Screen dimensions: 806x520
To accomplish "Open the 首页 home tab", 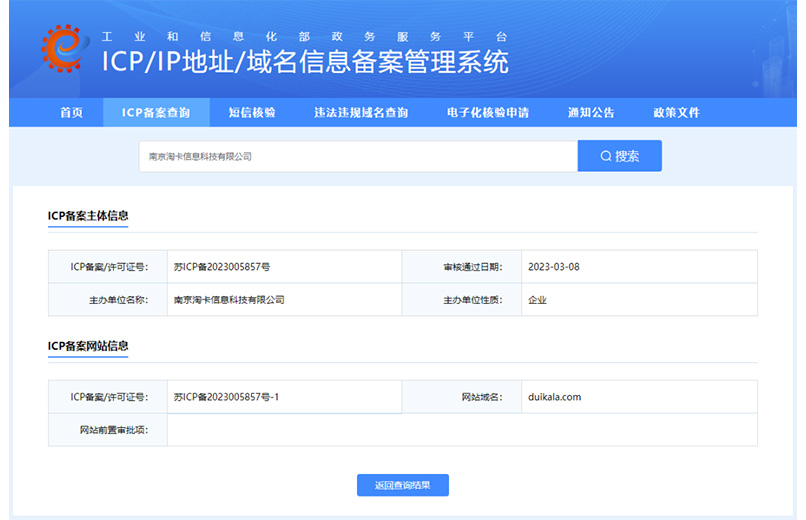I will point(71,113).
